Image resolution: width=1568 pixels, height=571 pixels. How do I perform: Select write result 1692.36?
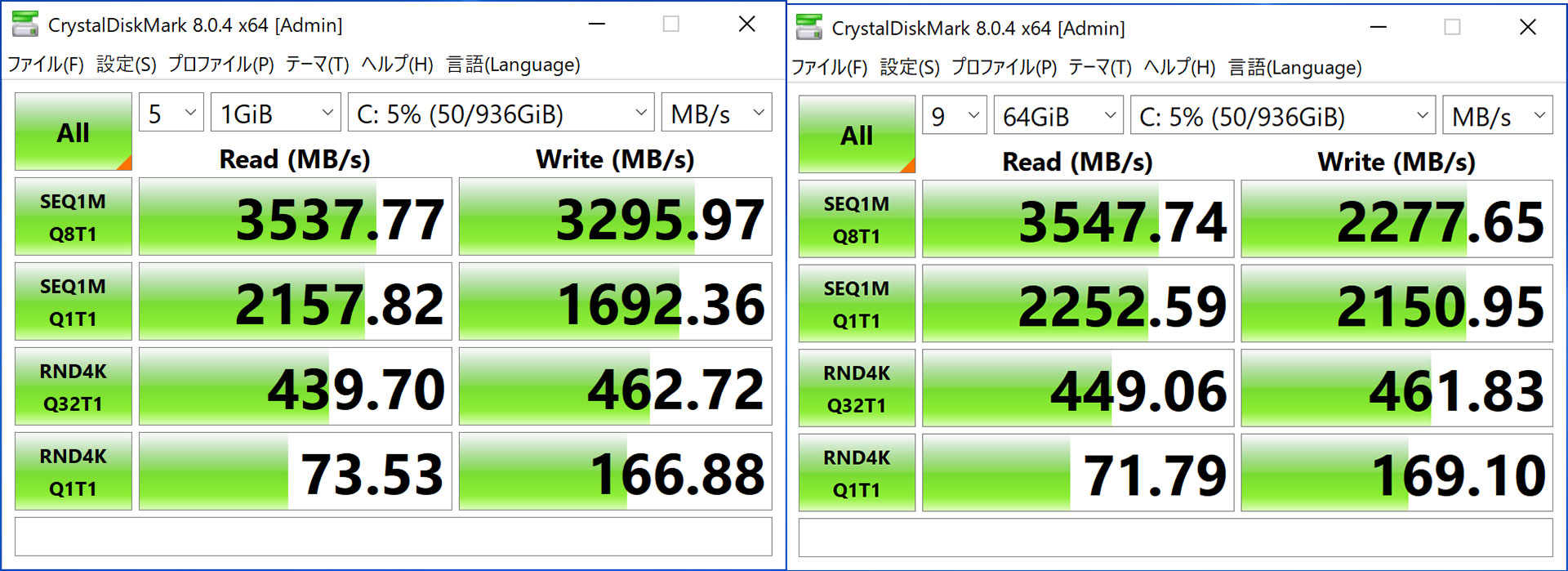click(616, 301)
